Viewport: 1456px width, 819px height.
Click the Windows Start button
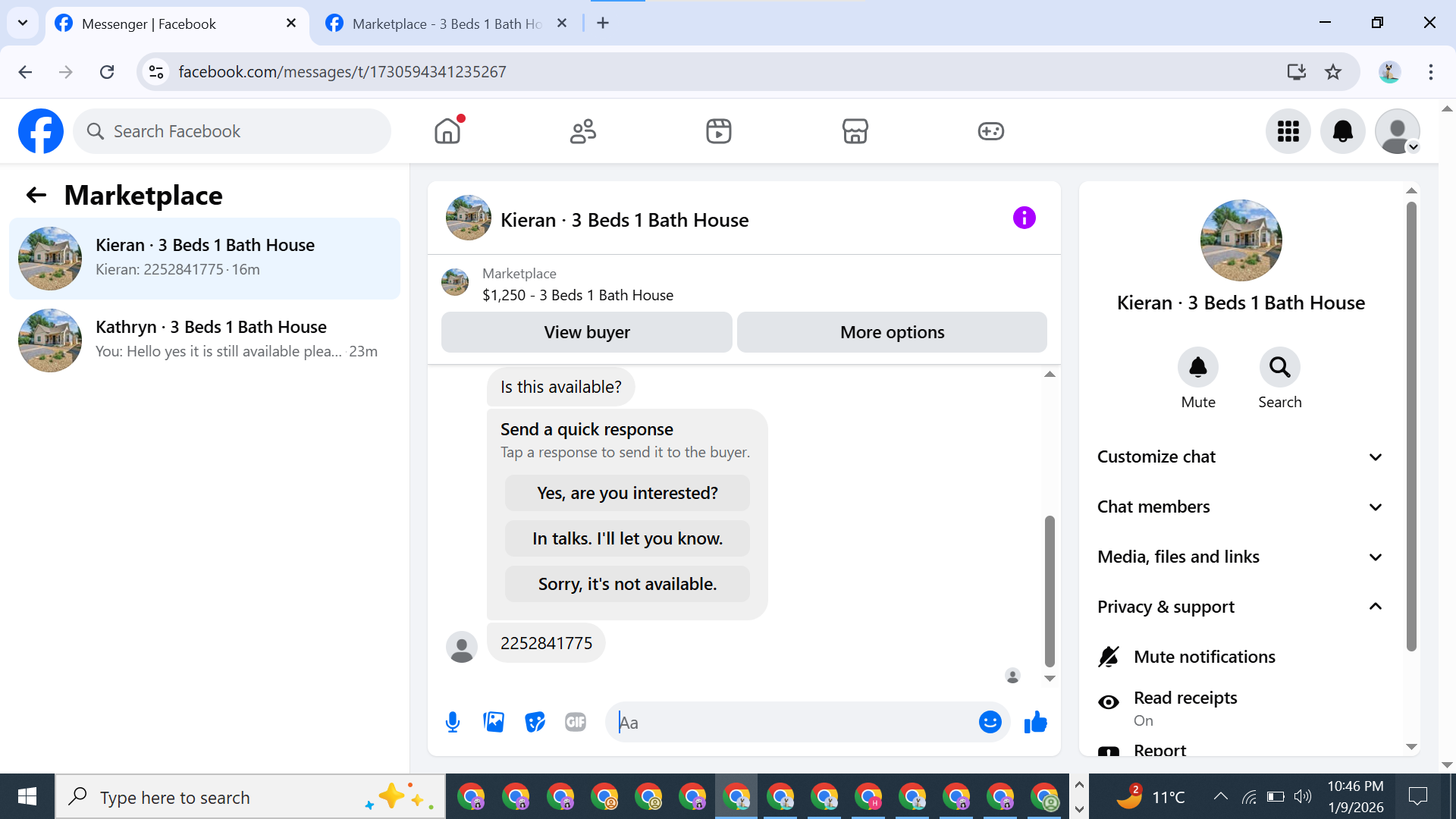tap(27, 796)
